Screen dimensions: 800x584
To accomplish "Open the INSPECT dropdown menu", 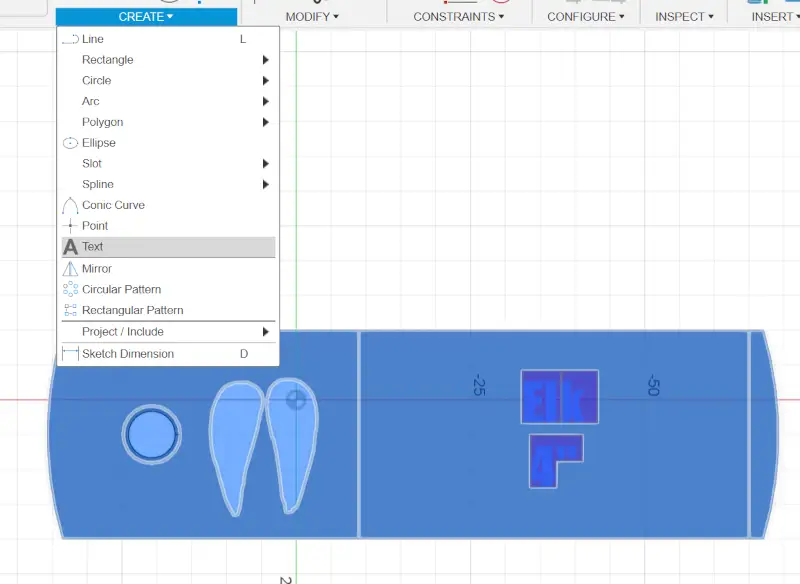I will [684, 17].
